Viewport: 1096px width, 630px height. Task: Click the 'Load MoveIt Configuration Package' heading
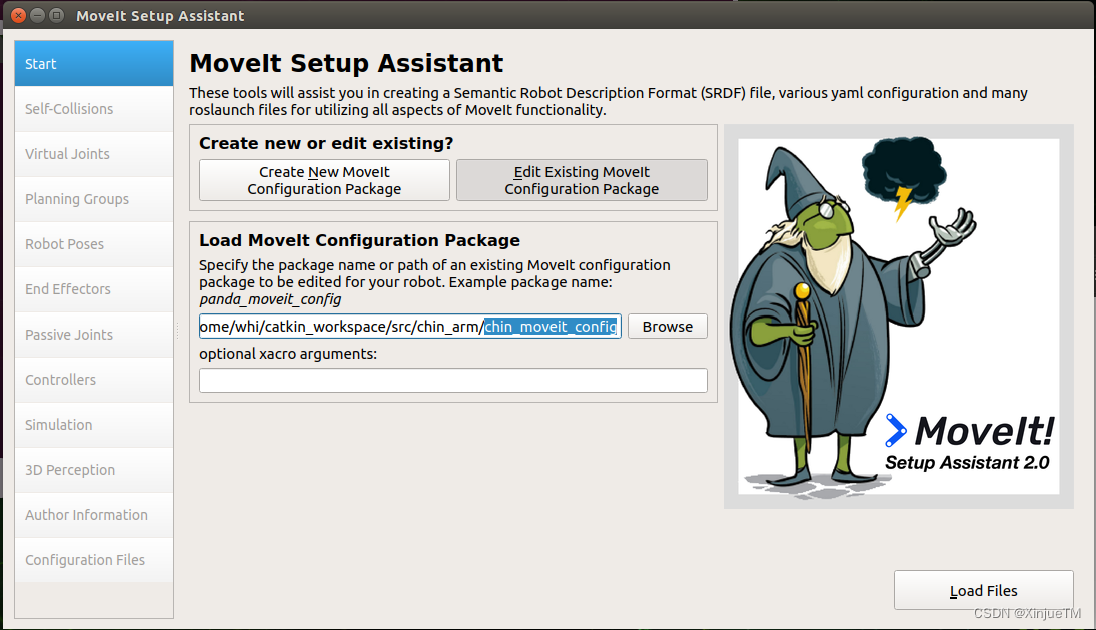359,241
